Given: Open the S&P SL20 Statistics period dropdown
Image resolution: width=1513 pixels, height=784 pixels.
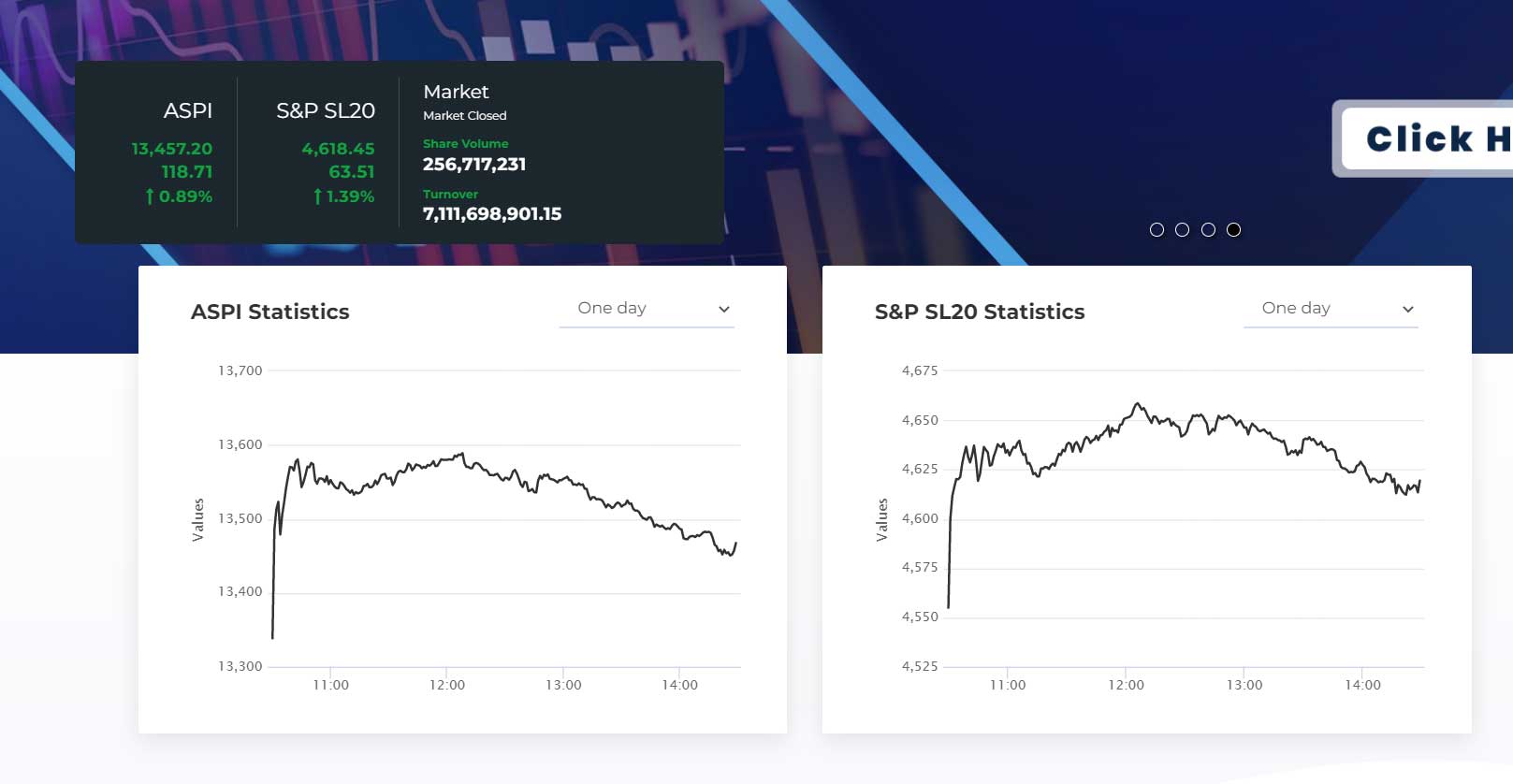Looking at the screenshot, I should point(1331,309).
